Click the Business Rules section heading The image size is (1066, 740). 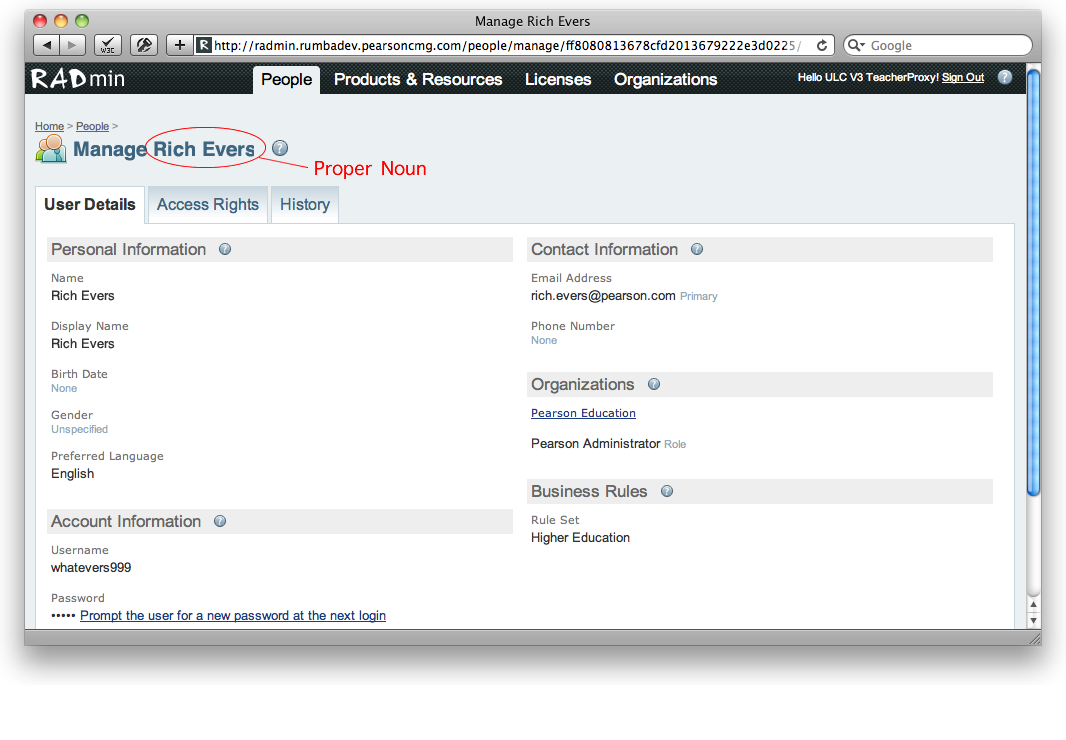point(589,491)
